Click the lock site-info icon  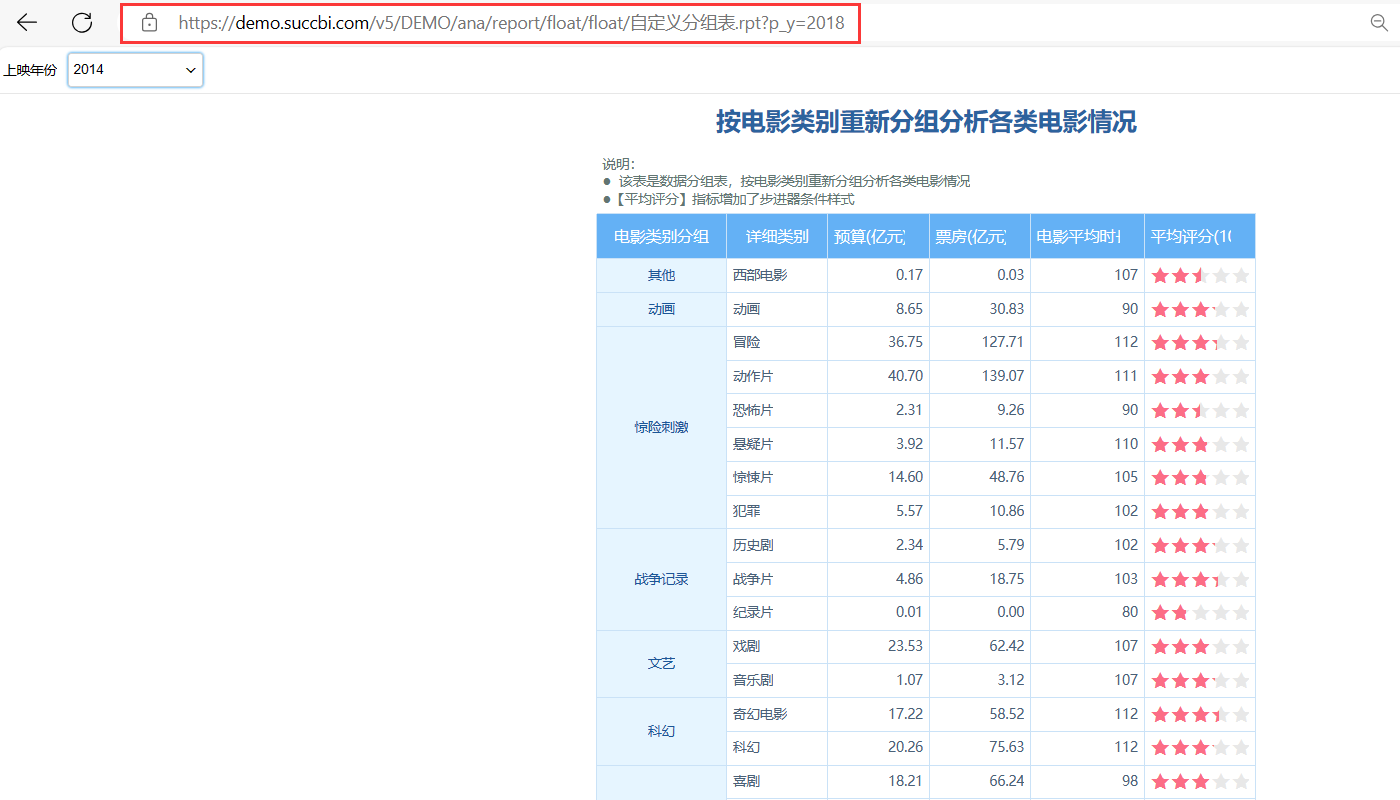pyautogui.click(x=150, y=23)
